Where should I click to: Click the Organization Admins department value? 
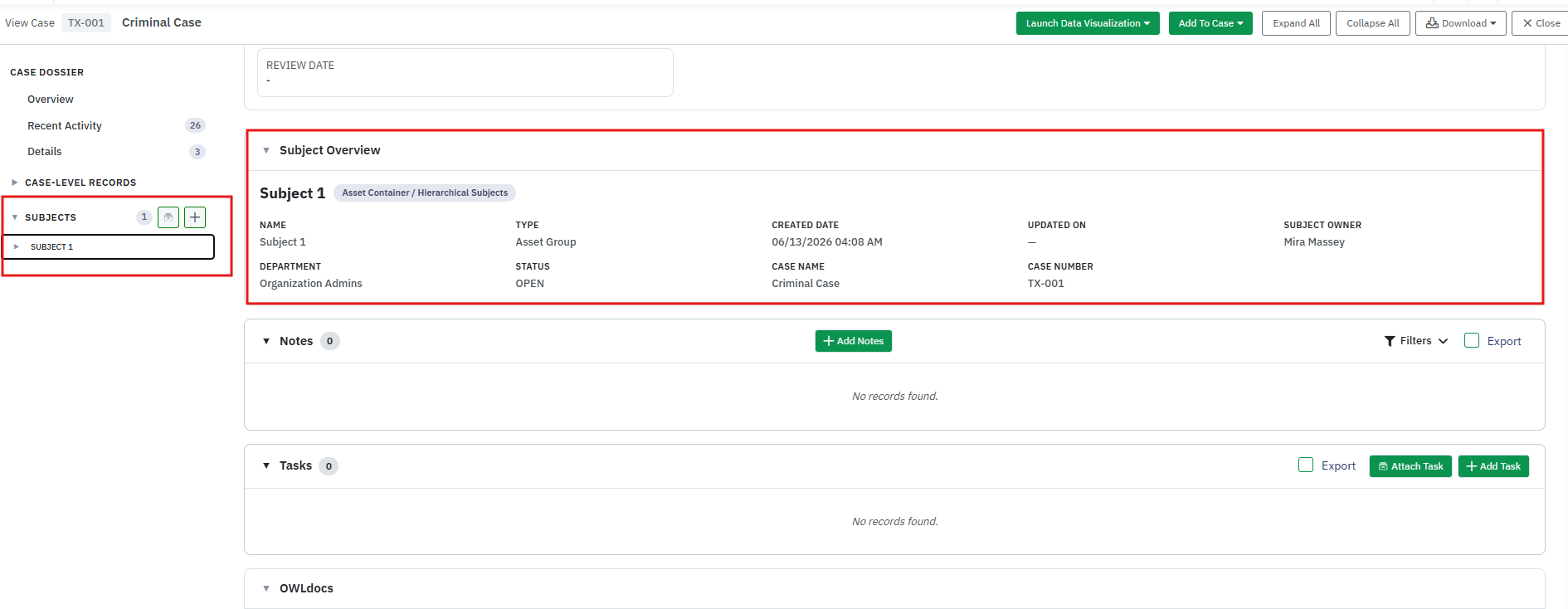311,284
